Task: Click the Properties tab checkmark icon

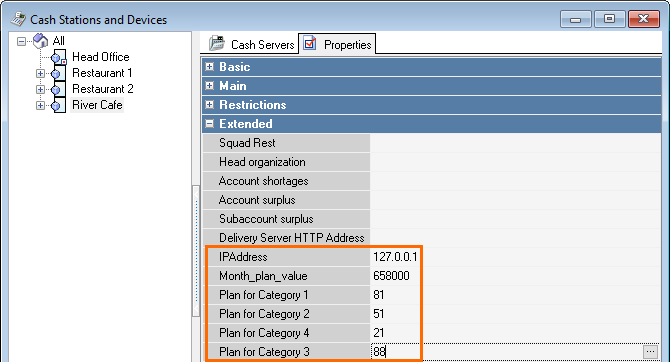Action: (x=310, y=44)
